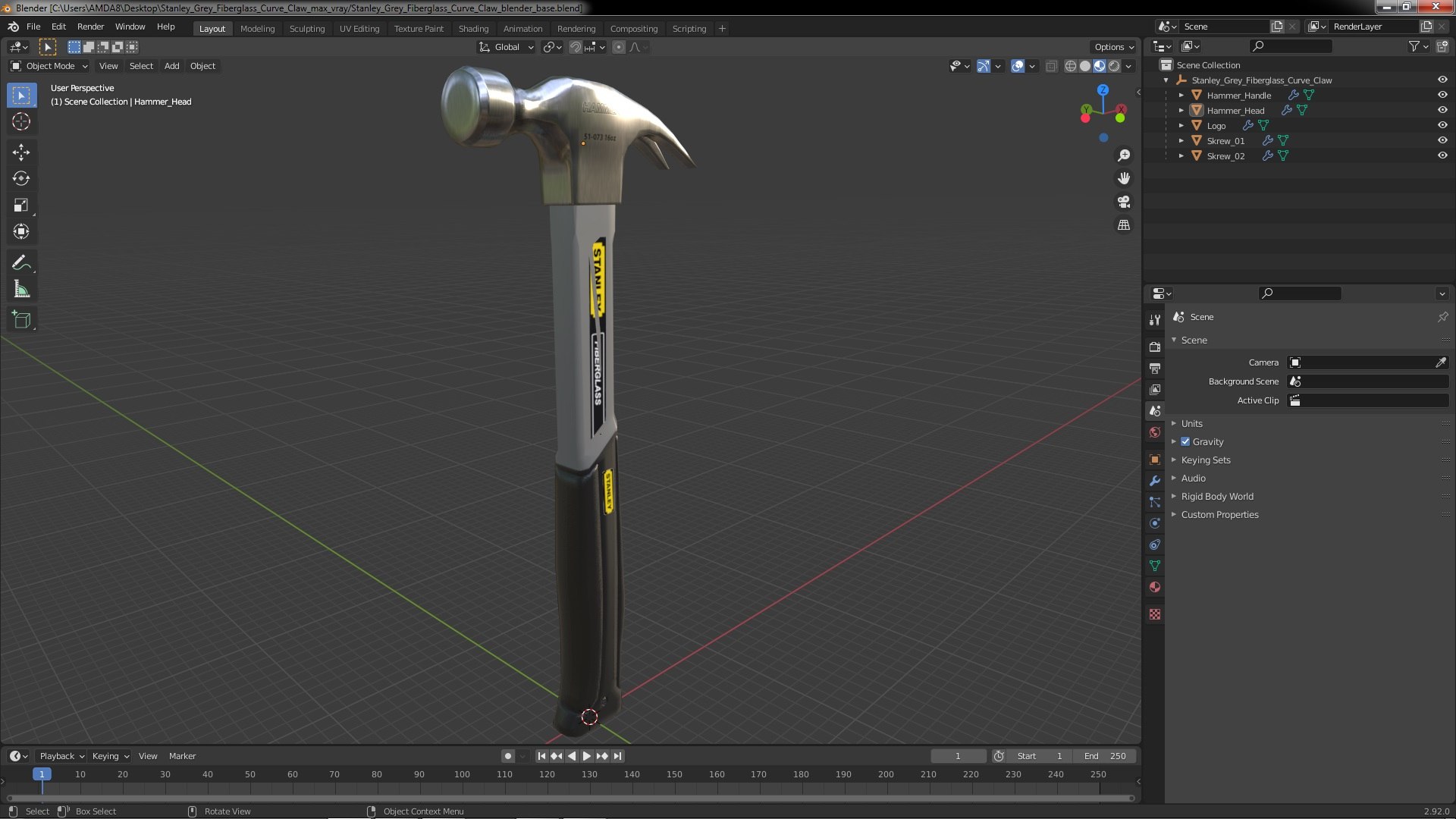Click the Zoom view icon in viewport
Viewport: 1456px width, 819px height.
point(1124,155)
